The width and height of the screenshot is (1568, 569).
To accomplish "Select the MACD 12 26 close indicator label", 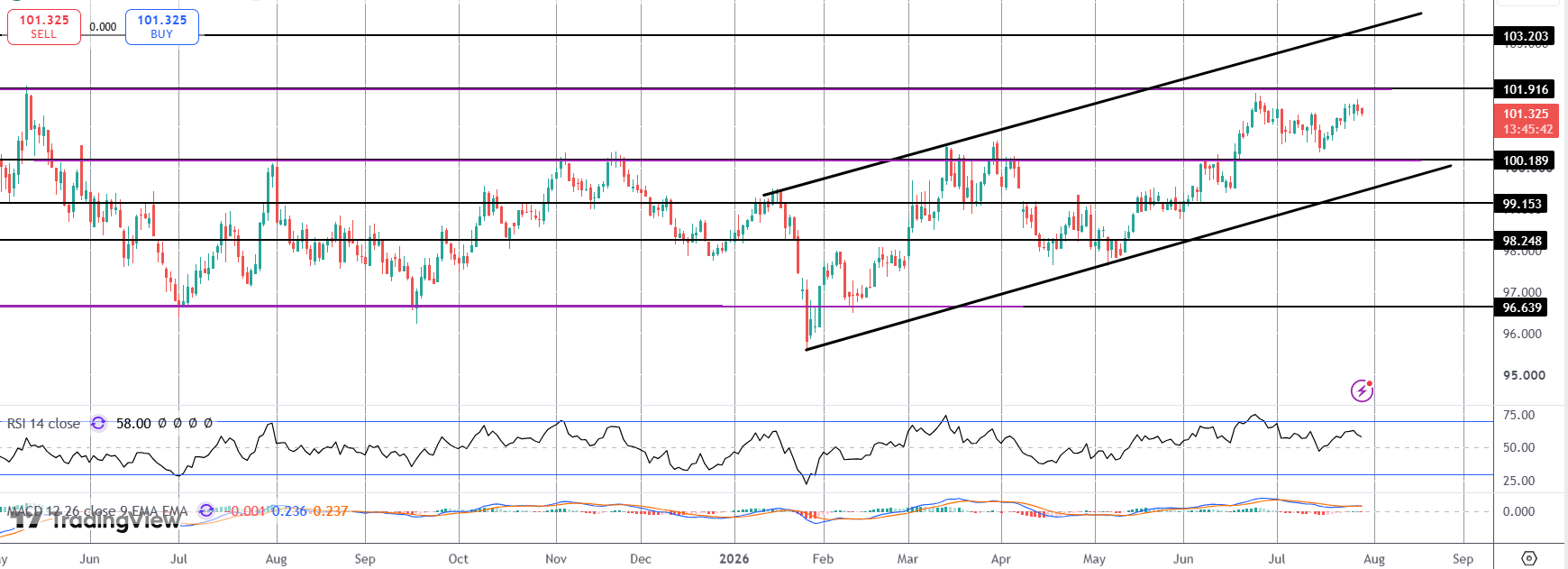I will (97, 511).
